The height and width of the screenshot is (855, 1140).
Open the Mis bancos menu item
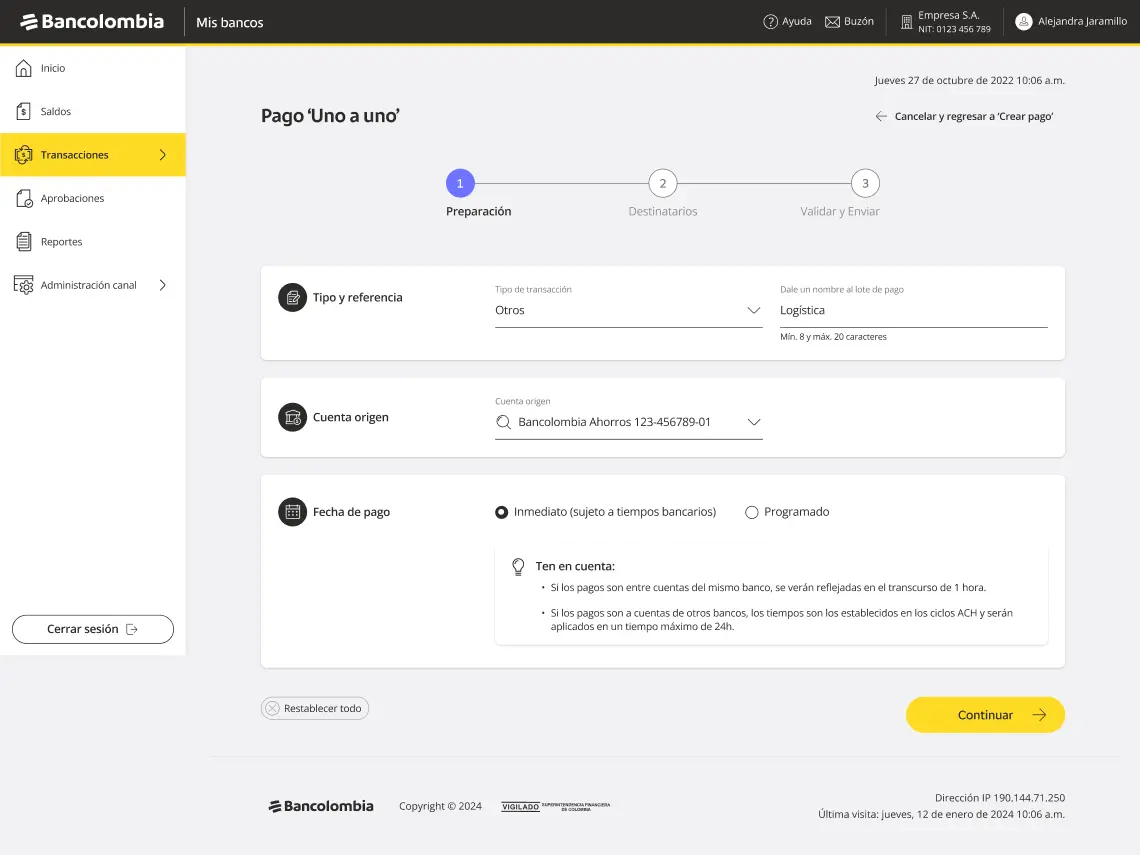pos(229,21)
